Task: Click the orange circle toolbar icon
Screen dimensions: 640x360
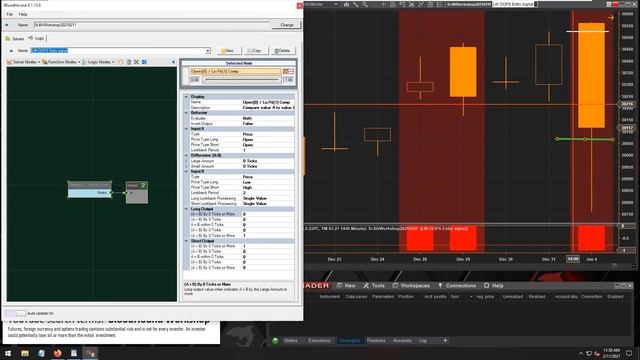Action: pos(121,62)
